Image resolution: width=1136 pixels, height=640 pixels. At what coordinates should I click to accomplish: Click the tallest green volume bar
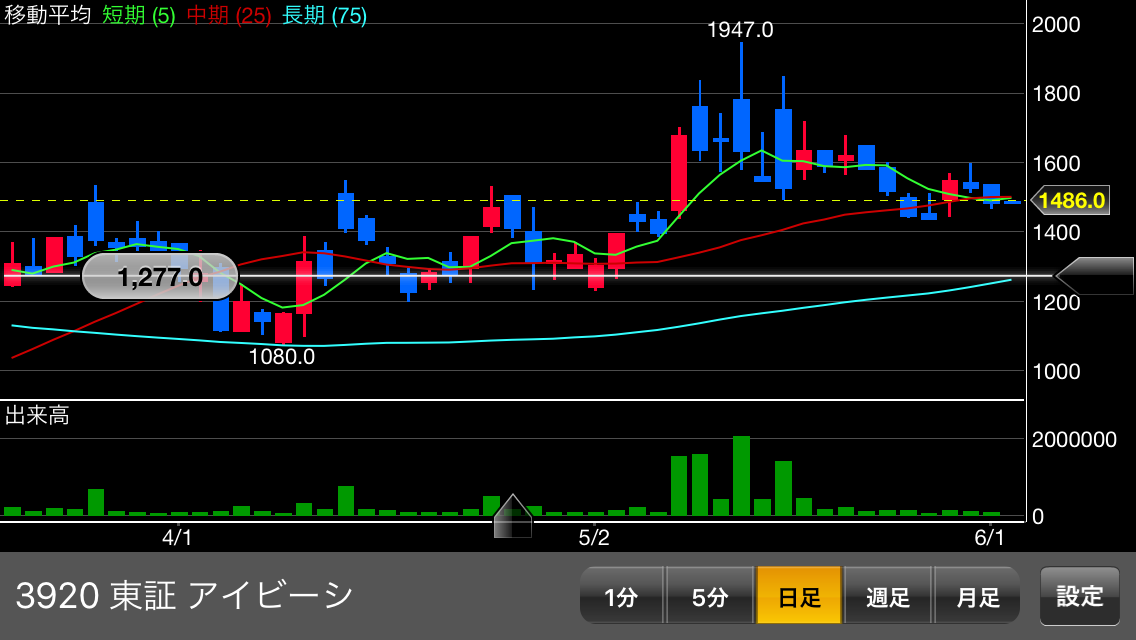click(741, 475)
